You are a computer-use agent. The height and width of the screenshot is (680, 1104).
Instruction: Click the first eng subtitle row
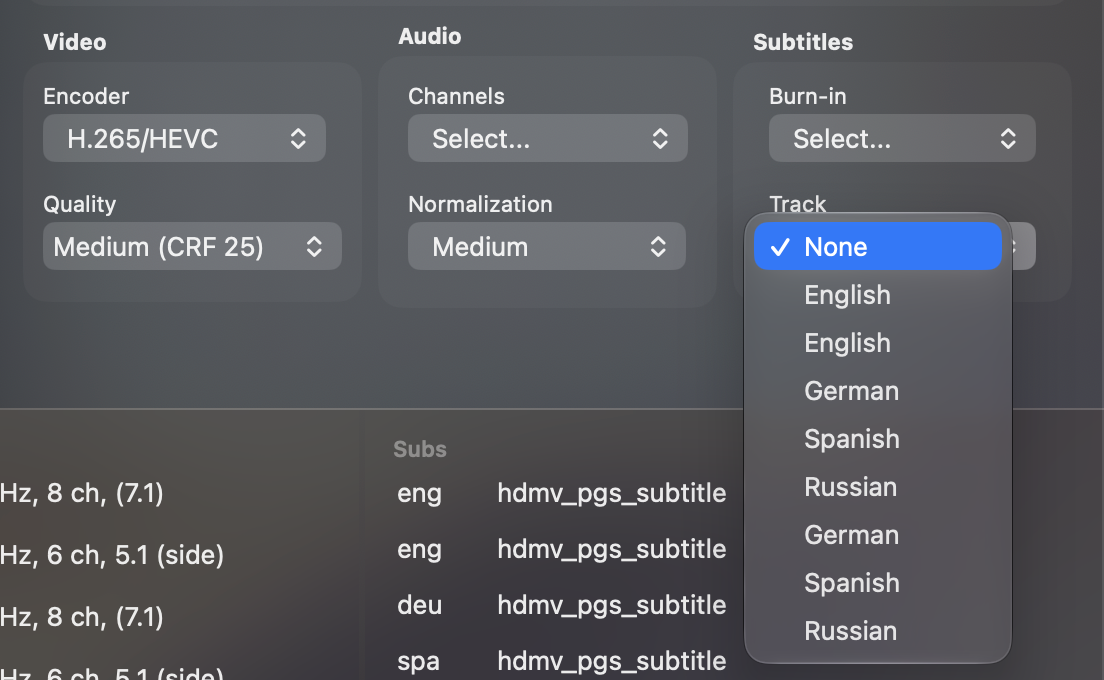click(x=561, y=493)
